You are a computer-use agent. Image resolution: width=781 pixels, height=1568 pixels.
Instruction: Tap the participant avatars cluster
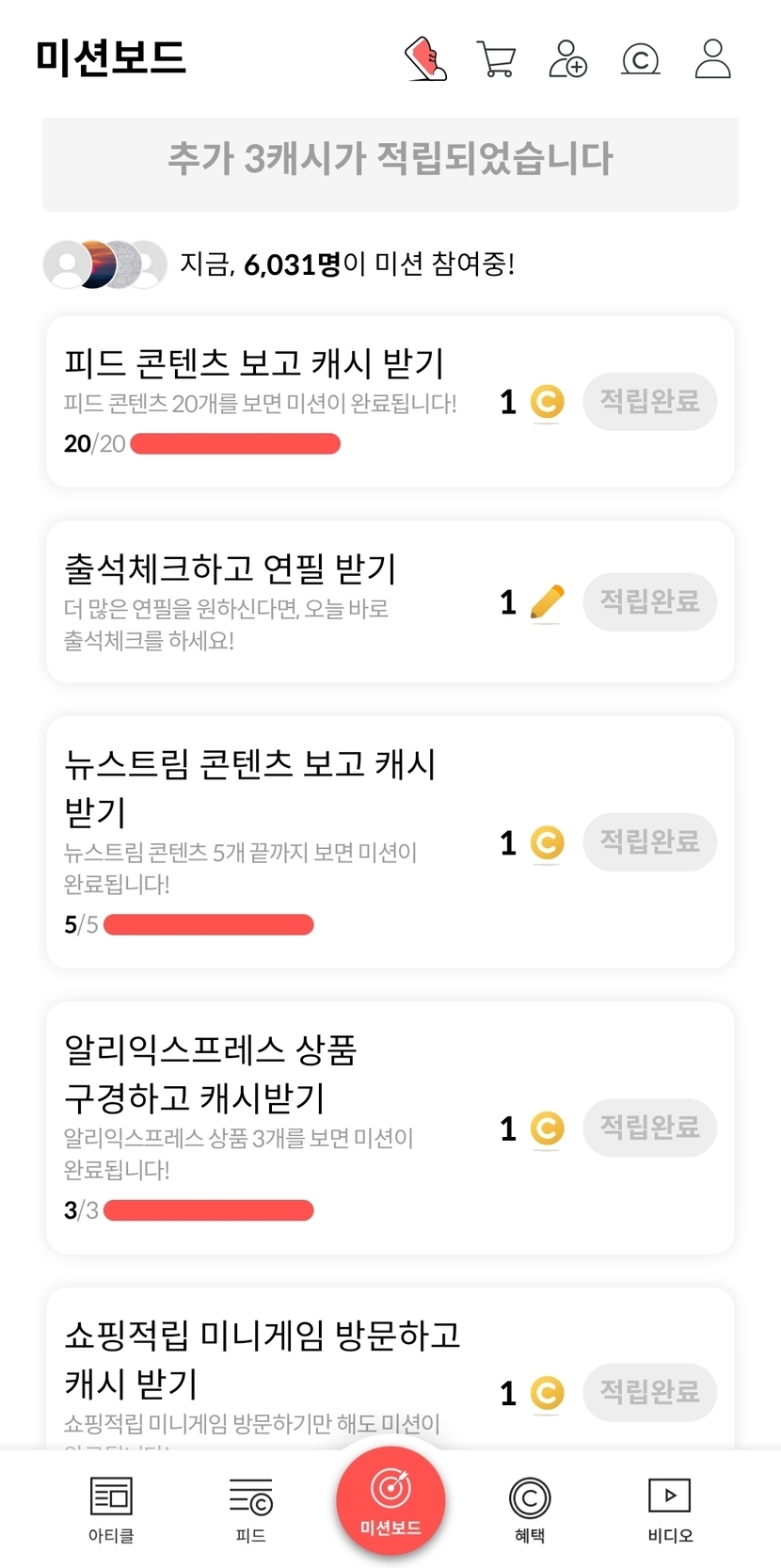[104, 264]
